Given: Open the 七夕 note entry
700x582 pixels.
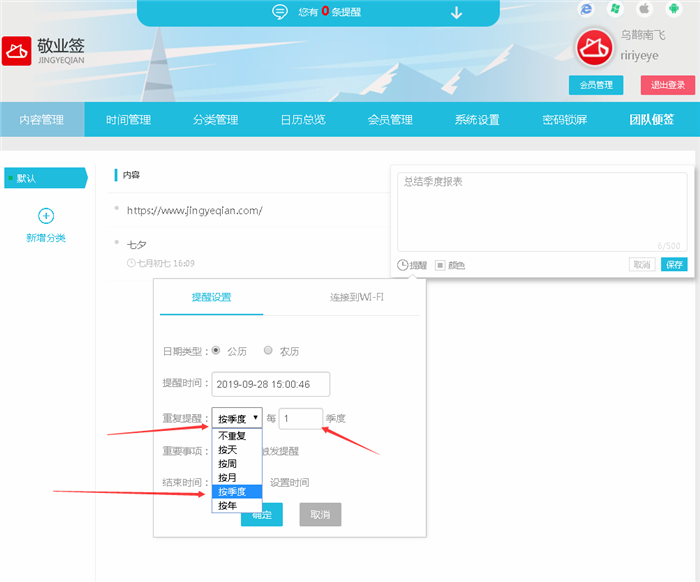Looking at the screenshot, I should (137, 245).
